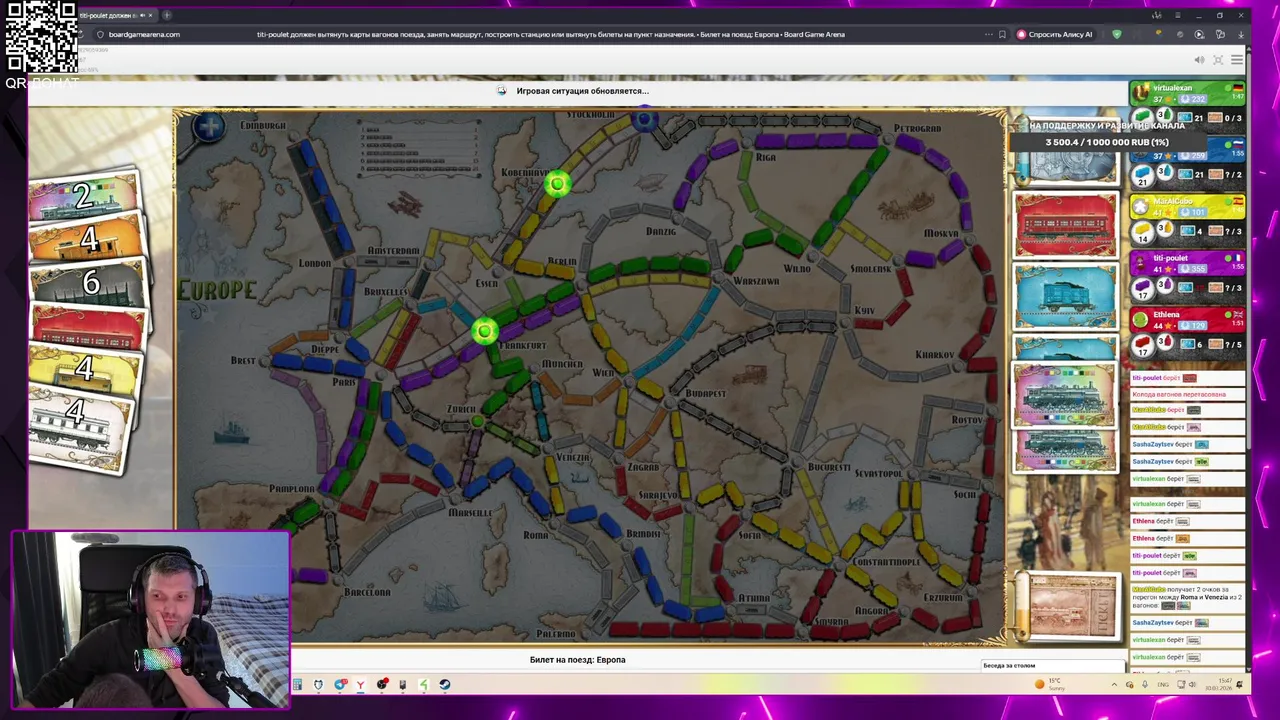Open Steam from the taskbar
The image size is (1280, 720).
[x=445, y=685]
